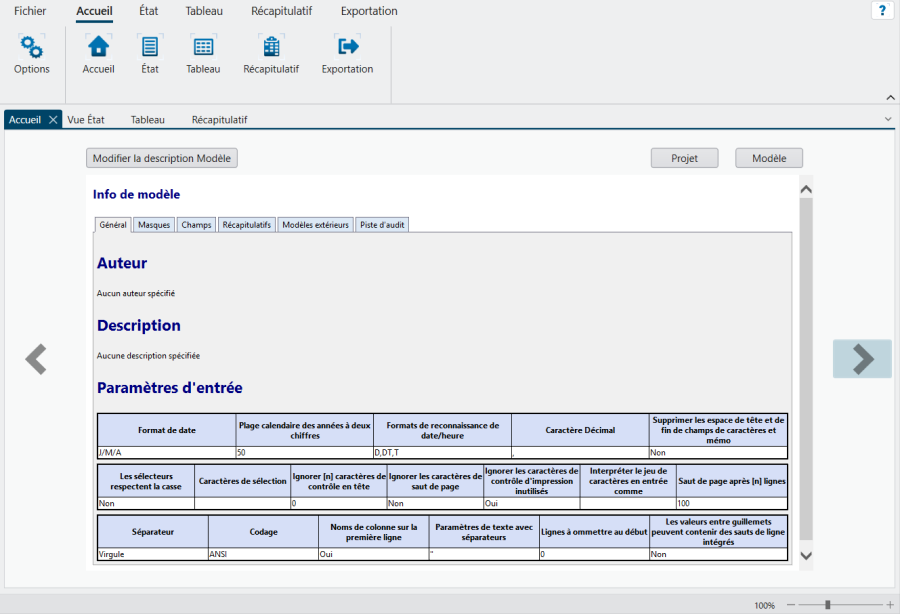Open the Récapitulatif ribbon icon
The height and width of the screenshot is (614, 900).
271,47
